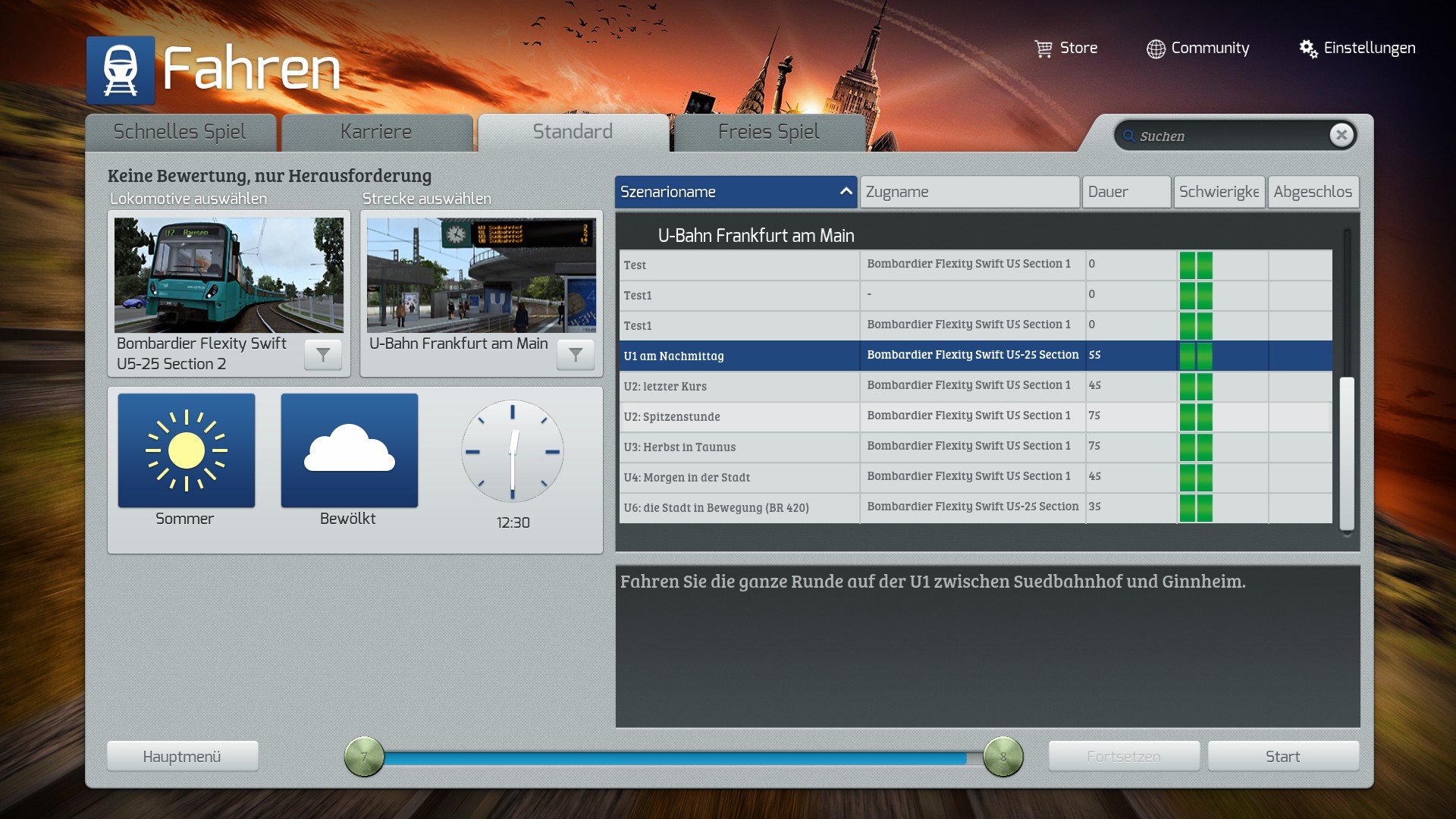Click the right slider knob labeled 8
This screenshot has height=819, width=1456.
(1003, 756)
